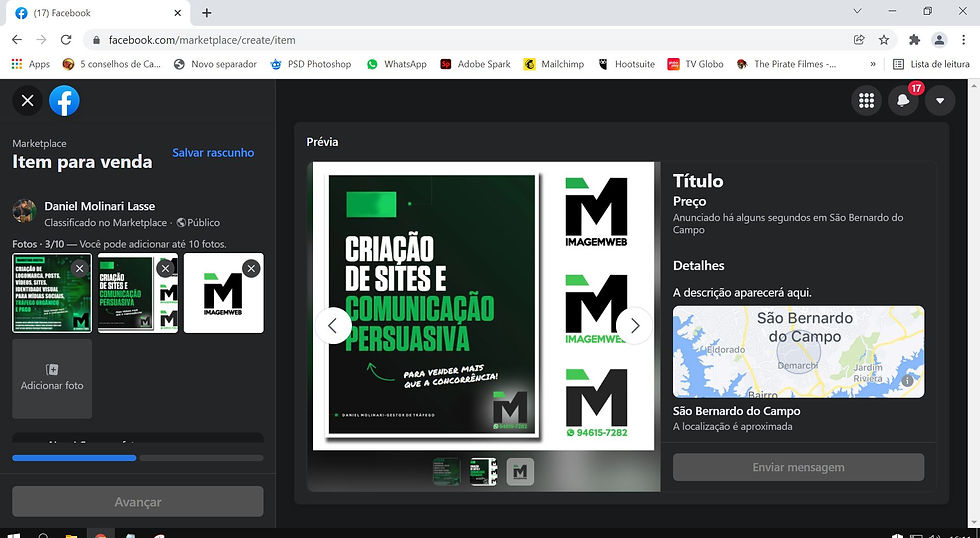This screenshot has width=980, height=538.
Task: Click the browser forward arrow
Action: (41, 39)
